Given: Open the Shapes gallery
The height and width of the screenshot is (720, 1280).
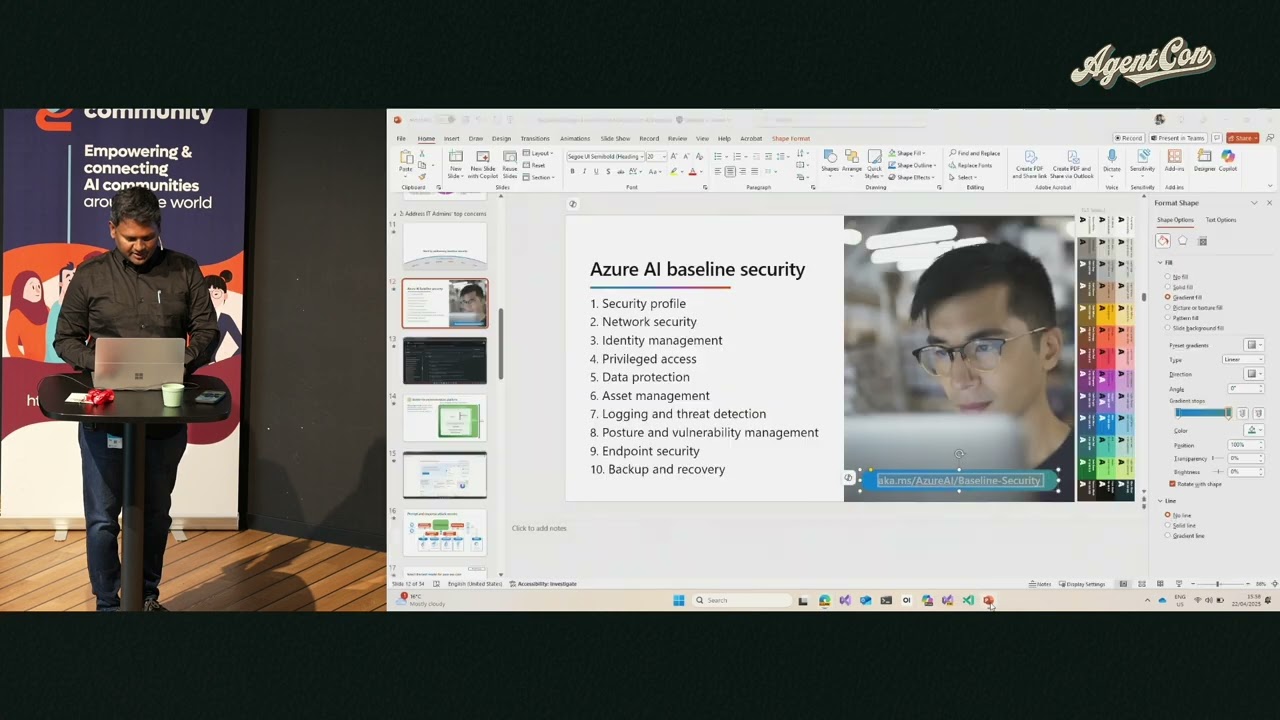Looking at the screenshot, I should coord(830,162).
